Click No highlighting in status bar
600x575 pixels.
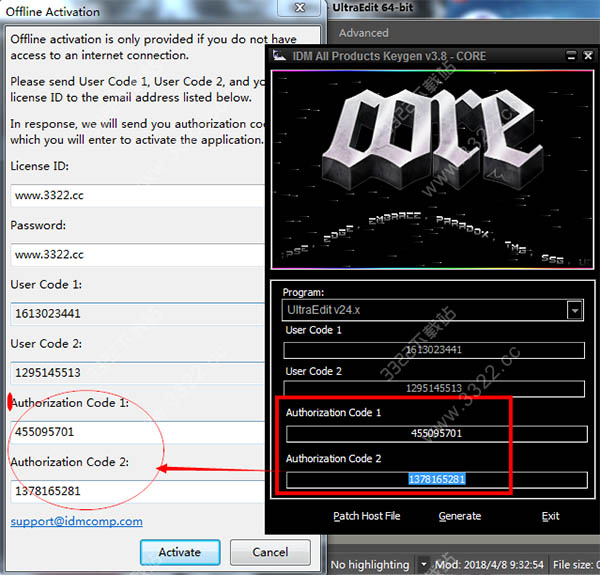point(370,565)
